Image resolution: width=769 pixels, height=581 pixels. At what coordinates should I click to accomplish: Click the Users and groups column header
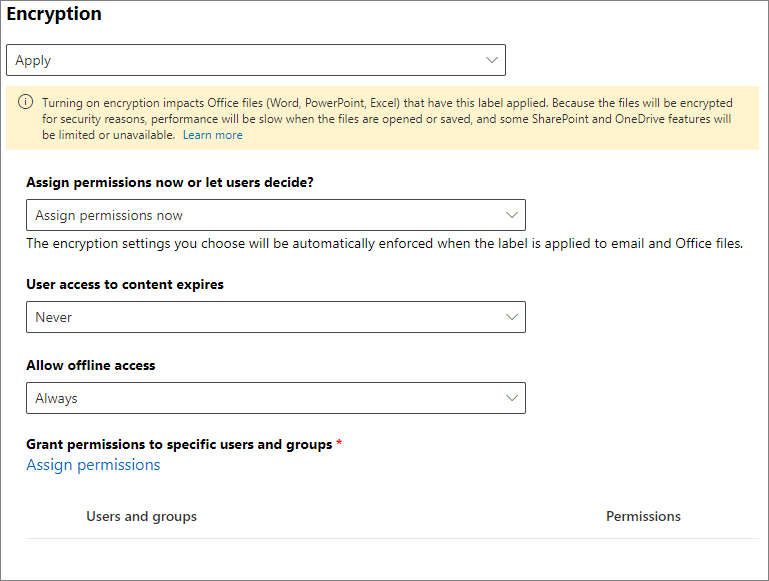click(141, 516)
